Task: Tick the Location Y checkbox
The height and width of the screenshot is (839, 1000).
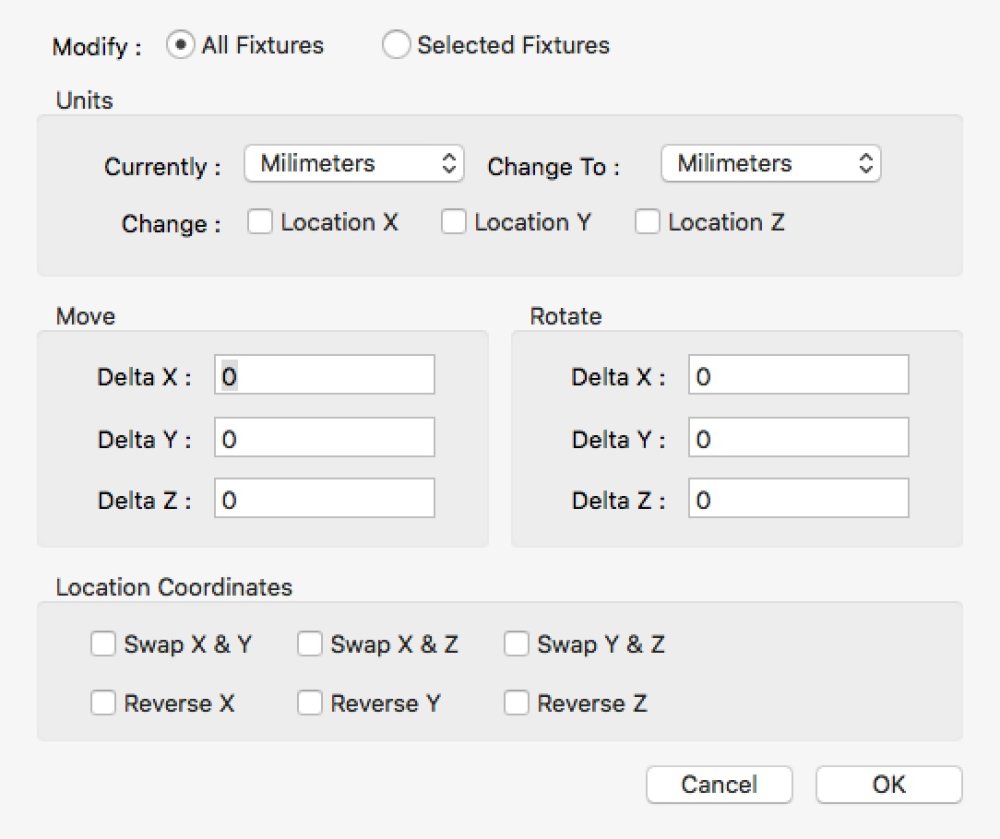Action: (x=454, y=223)
